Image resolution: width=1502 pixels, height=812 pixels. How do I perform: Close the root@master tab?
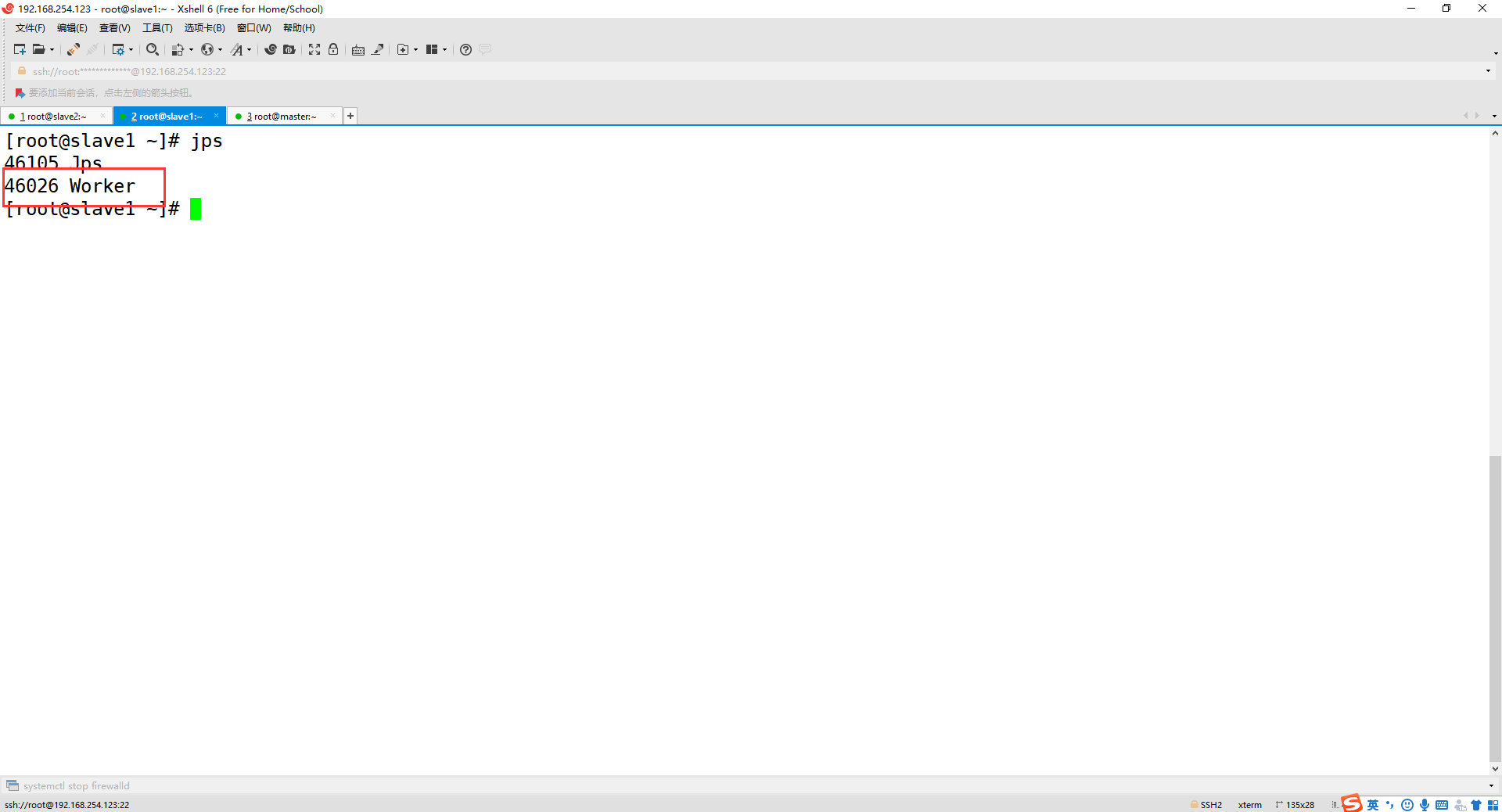click(x=332, y=116)
